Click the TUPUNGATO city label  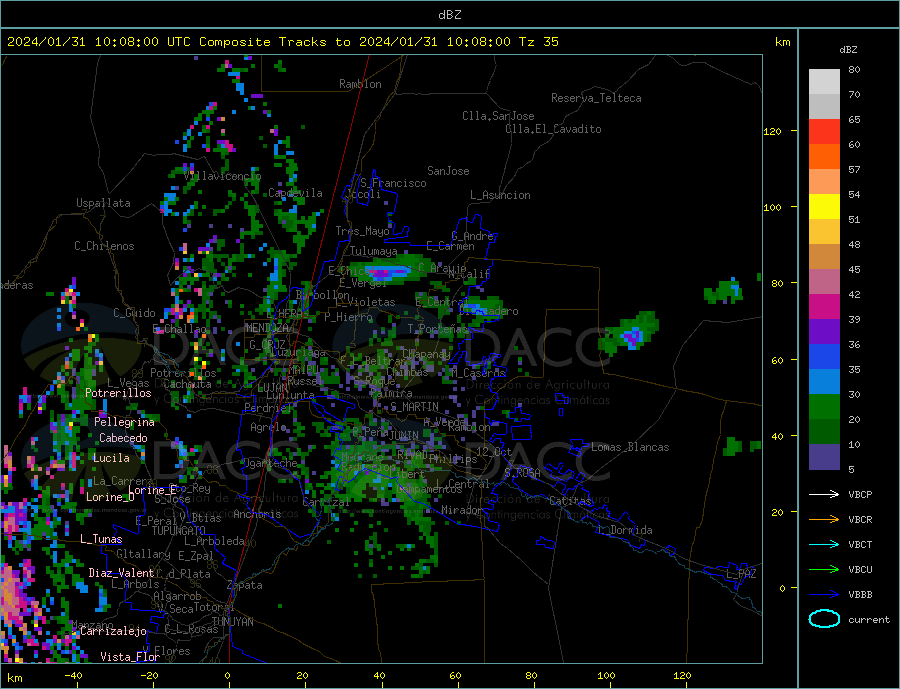click(179, 531)
